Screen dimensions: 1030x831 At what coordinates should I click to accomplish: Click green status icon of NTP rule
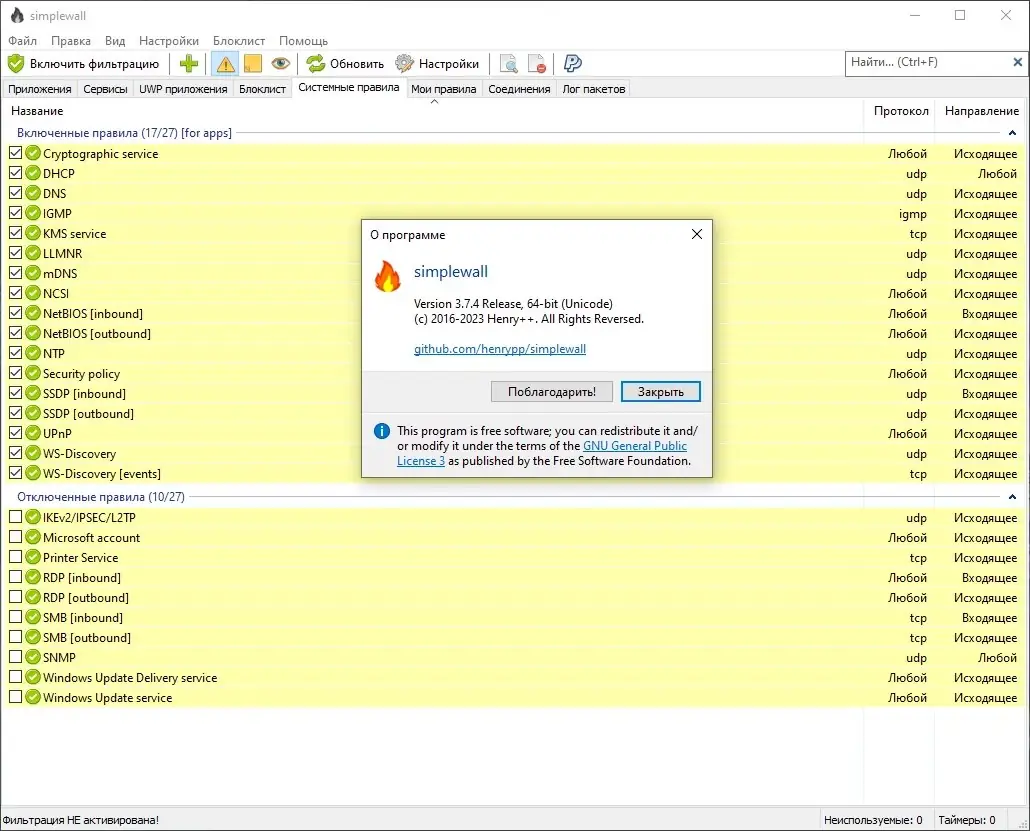(x=33, y=353)
